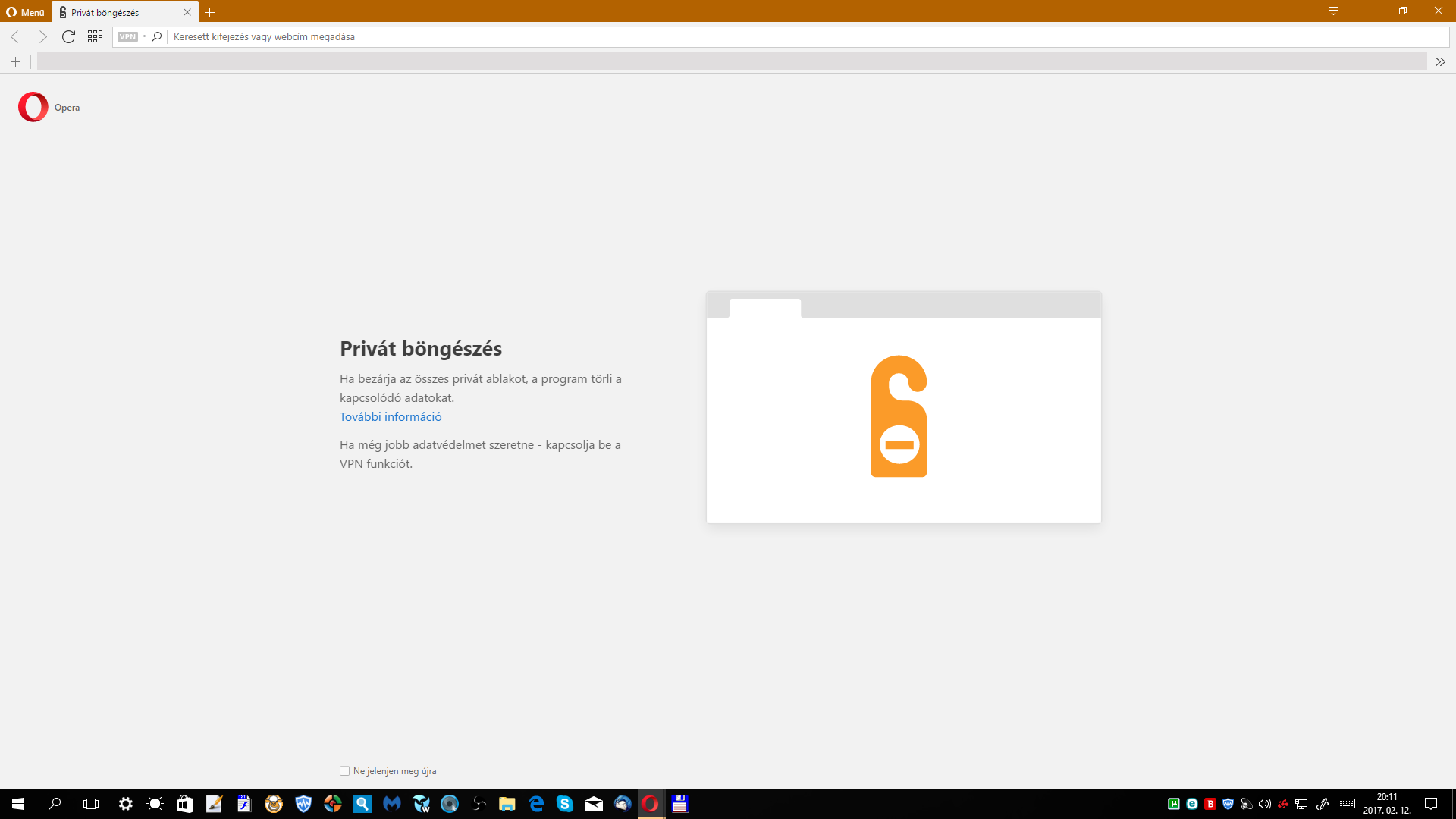Click the Reload page icon

pos(68,36)
